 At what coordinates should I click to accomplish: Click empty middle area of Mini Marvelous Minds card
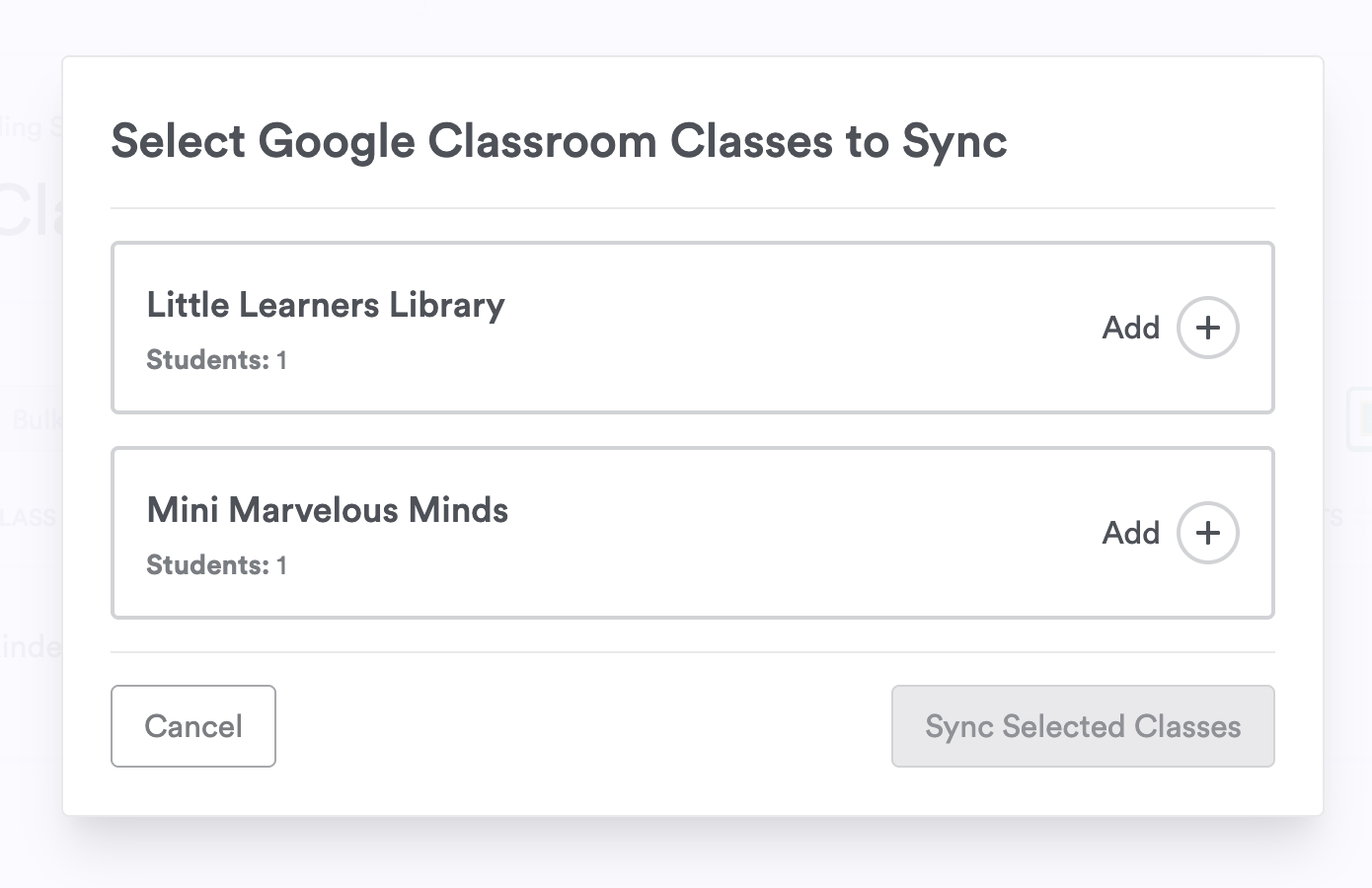tap(790, 533)
